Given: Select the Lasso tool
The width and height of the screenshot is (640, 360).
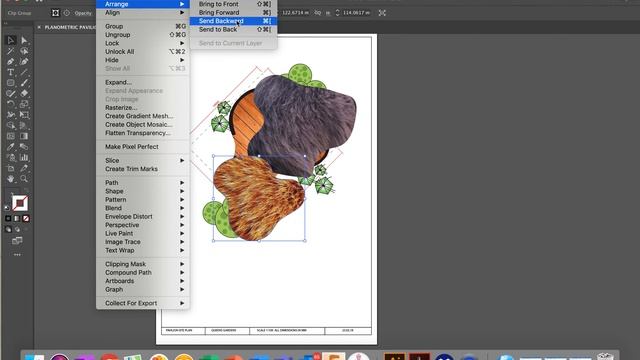Looking at the screenshot, I should point(24,51).
